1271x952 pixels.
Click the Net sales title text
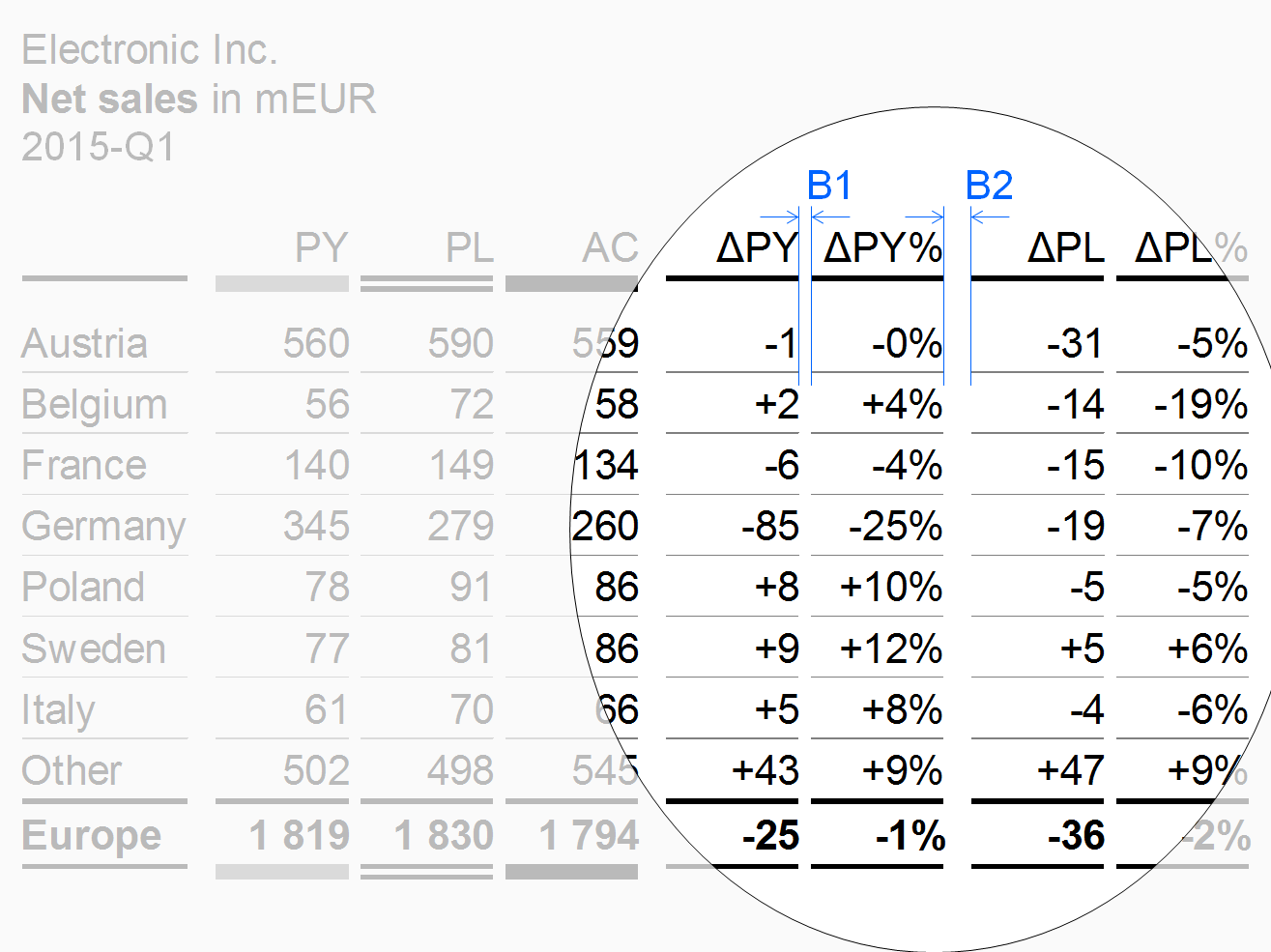tap(109, 99)
